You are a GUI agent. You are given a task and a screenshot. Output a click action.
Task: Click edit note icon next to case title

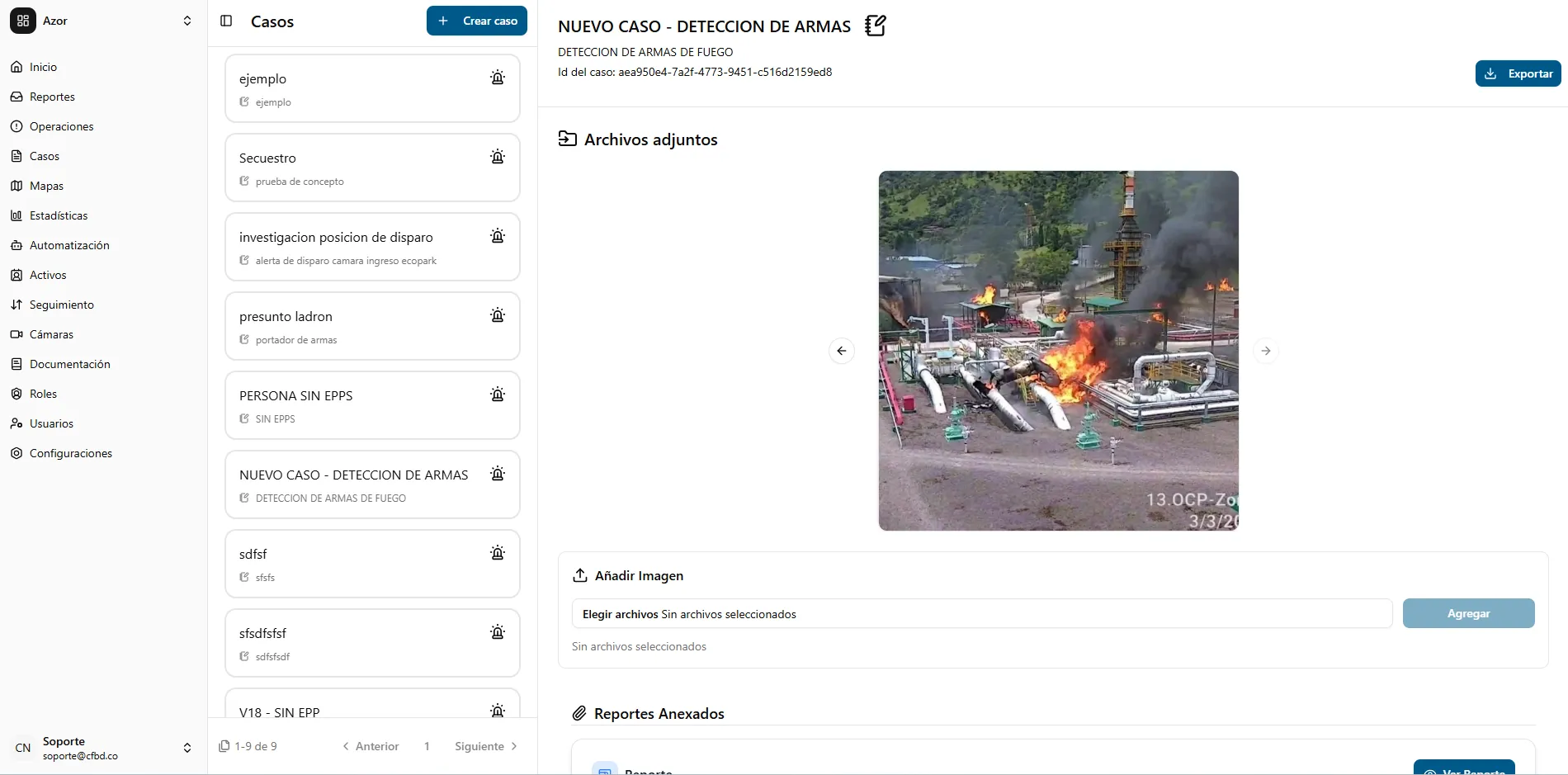pos(876,26)
